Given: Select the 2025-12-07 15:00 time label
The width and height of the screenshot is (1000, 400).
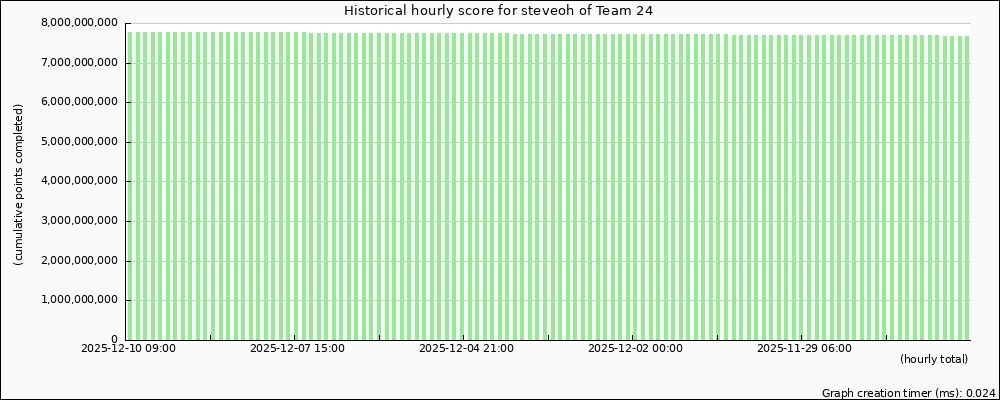Looking at the screenshot, I should (x=297, y=349).
